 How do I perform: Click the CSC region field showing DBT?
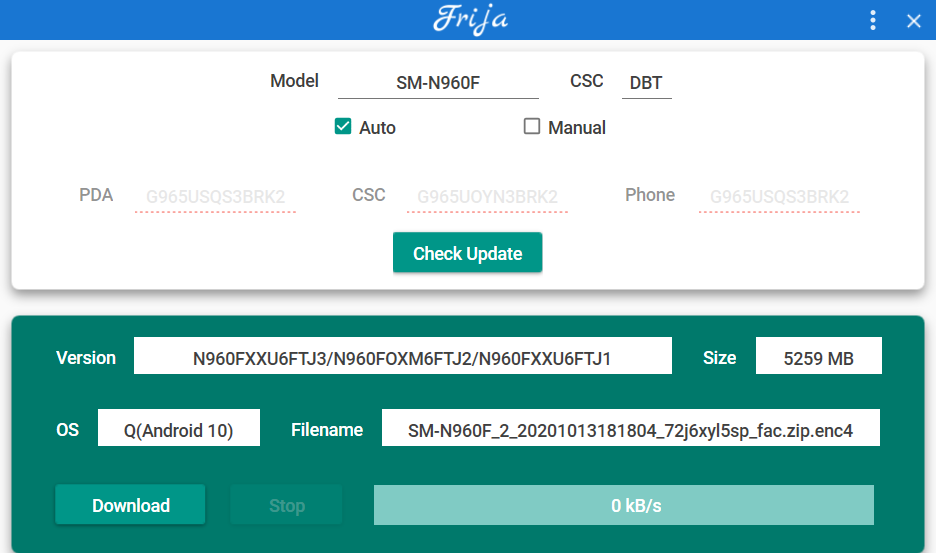point(646,83)
